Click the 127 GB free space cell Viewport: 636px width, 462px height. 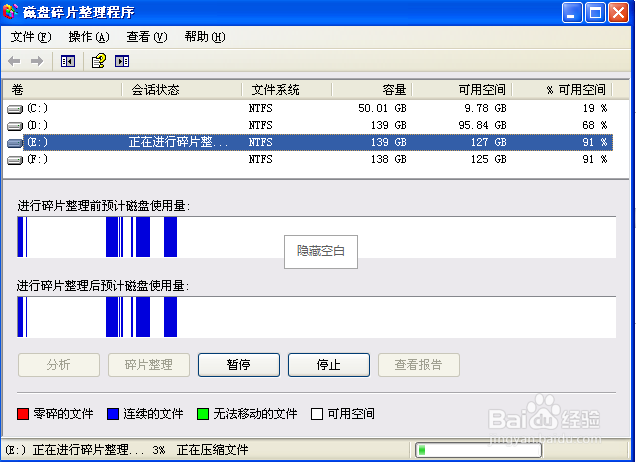(489, 142)
